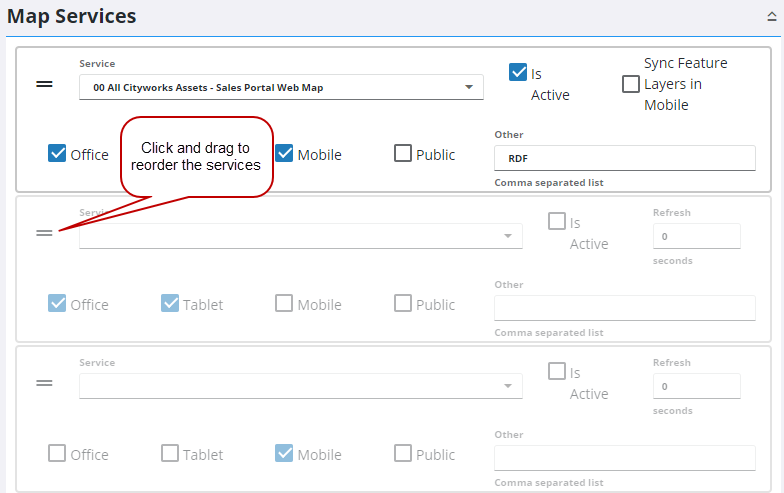
Task: Check Is Active for the second service
Action: 557,222
